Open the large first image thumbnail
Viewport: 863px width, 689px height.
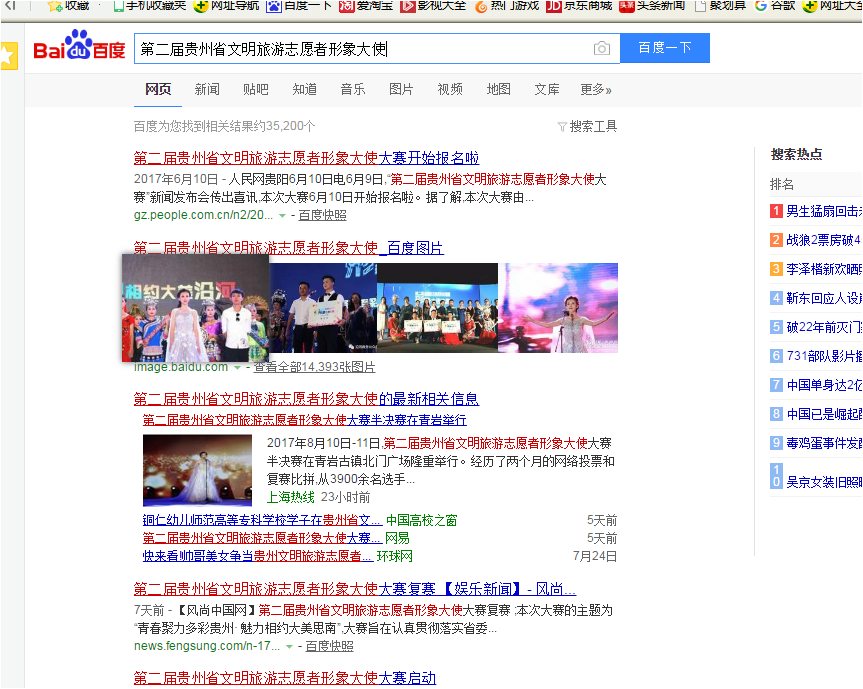click(x=195, y=308)
